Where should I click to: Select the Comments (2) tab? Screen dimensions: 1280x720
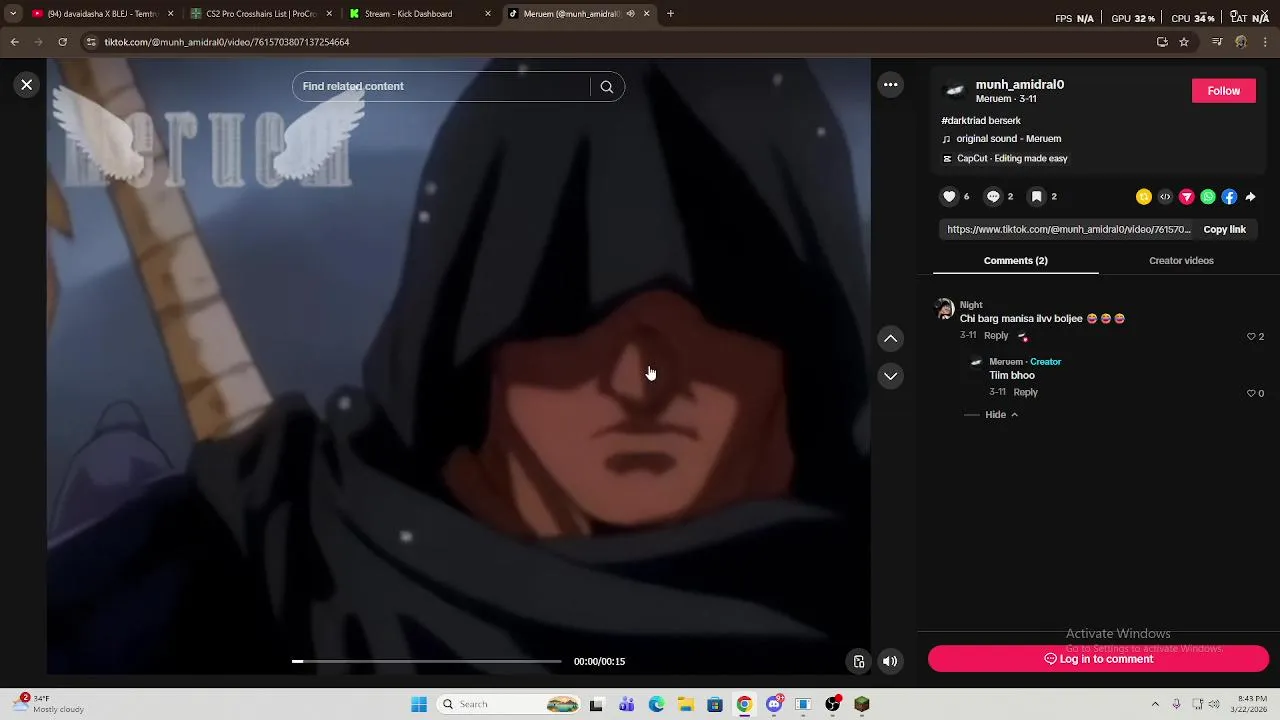[x=1015, y=261]
